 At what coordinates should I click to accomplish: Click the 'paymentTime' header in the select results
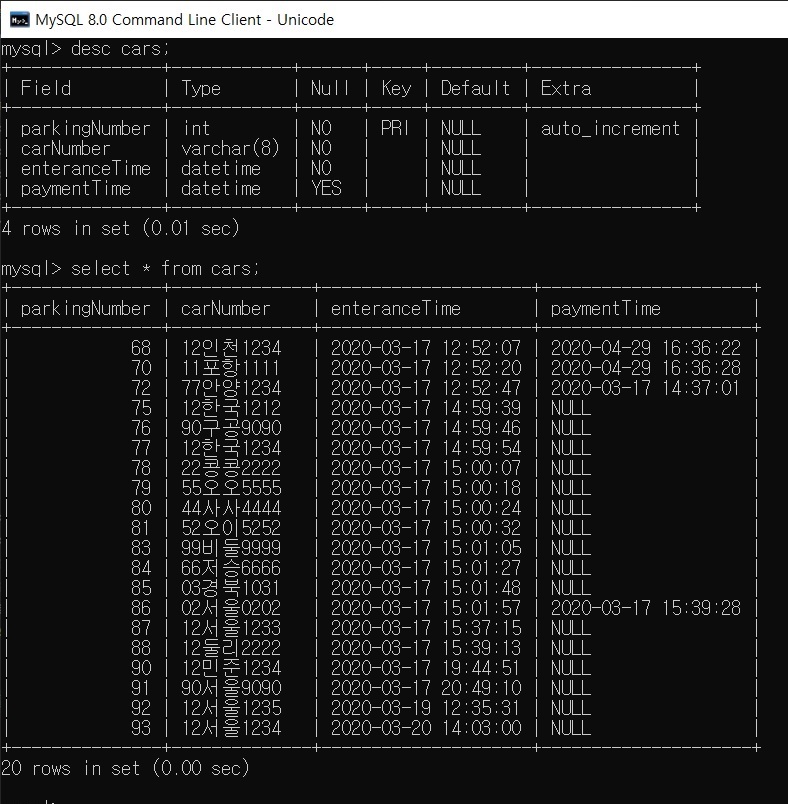(605, 309)
